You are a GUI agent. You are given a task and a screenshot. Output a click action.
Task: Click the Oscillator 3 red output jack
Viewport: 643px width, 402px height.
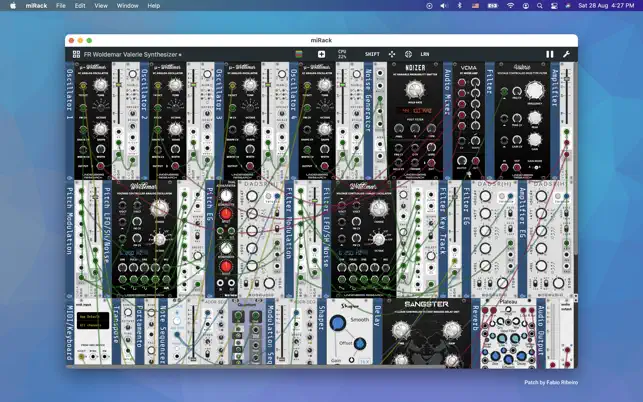click(250, 166)
